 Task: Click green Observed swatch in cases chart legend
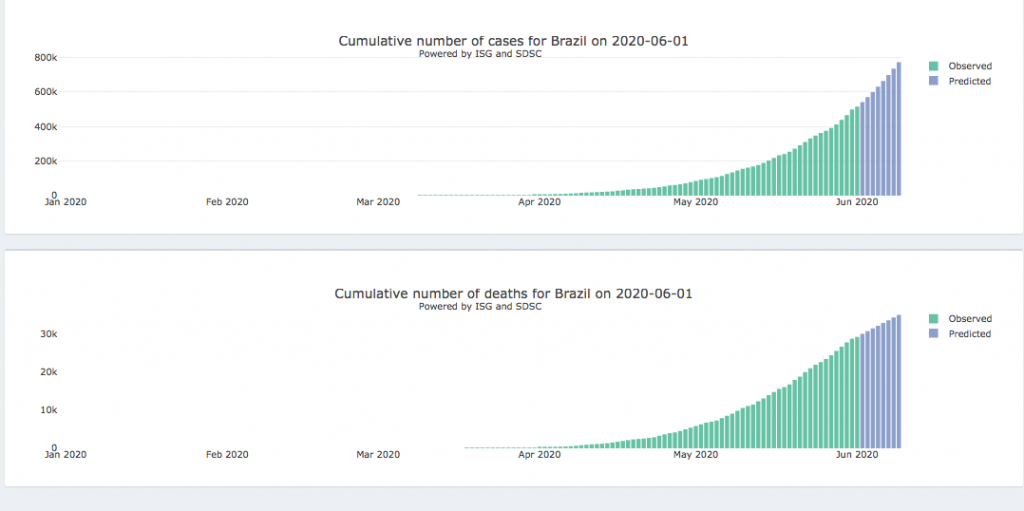pyautogui.click(x=934, y=66)
